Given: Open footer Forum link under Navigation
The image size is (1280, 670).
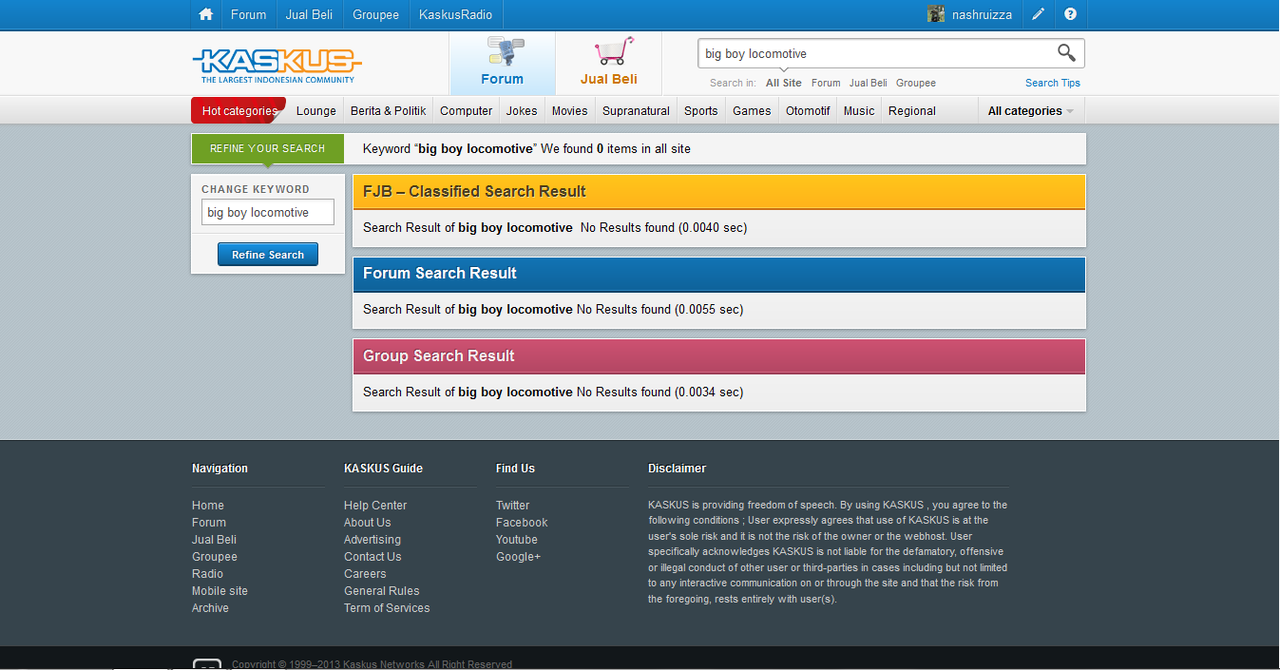Looking at the screenshot, I should (209, 523).
